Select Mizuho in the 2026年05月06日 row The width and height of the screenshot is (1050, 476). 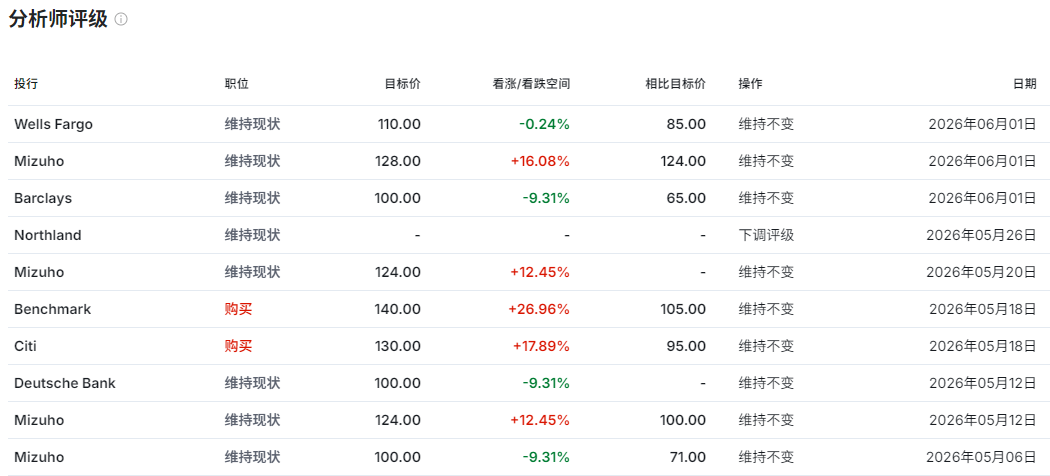pos(39,457)
